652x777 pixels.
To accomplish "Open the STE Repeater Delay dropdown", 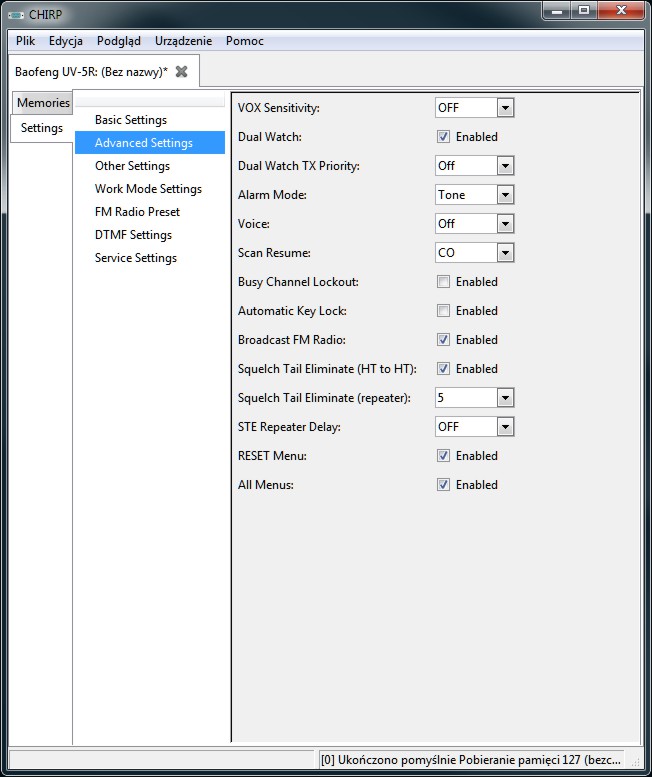I will (505, 427).
